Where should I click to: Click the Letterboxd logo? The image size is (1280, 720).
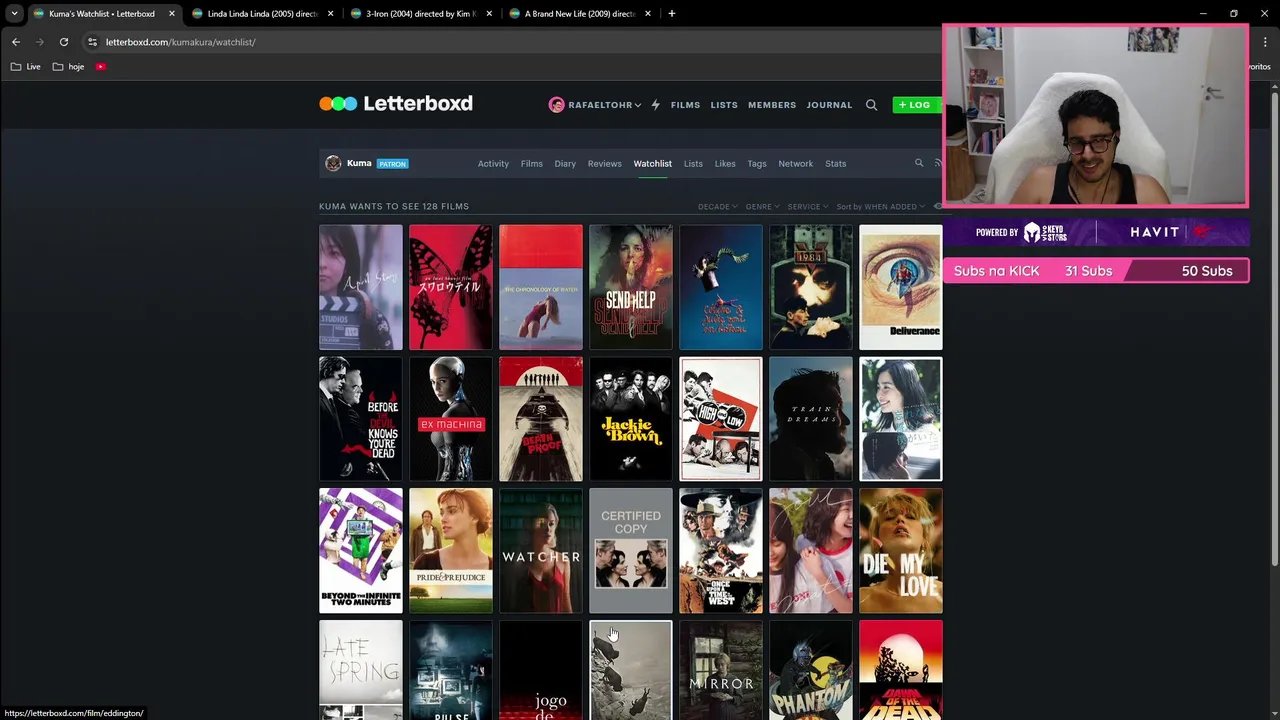coord(396,103)
